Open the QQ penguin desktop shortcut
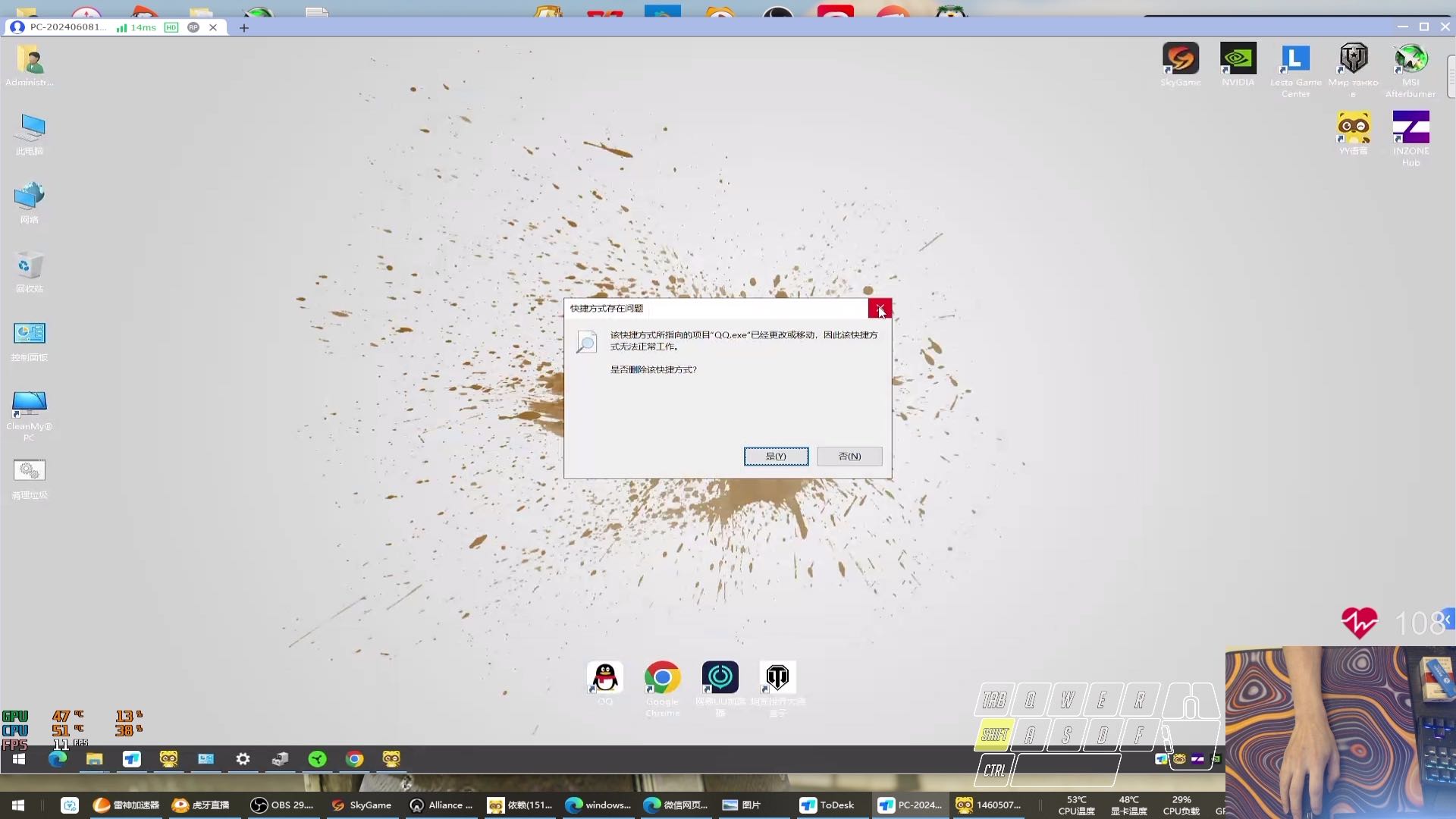The height and width of the screenshot is (819, 1456). tap(605, 678)
